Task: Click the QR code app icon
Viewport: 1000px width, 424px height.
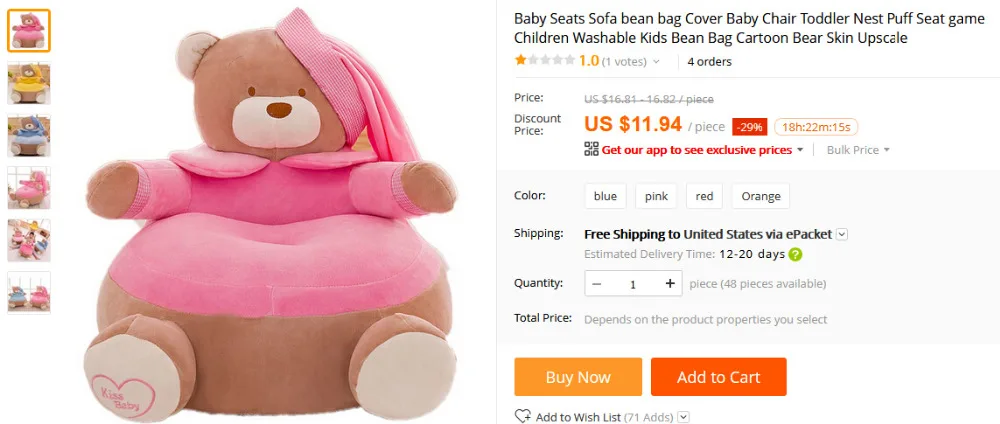Action: coord(591,149)
